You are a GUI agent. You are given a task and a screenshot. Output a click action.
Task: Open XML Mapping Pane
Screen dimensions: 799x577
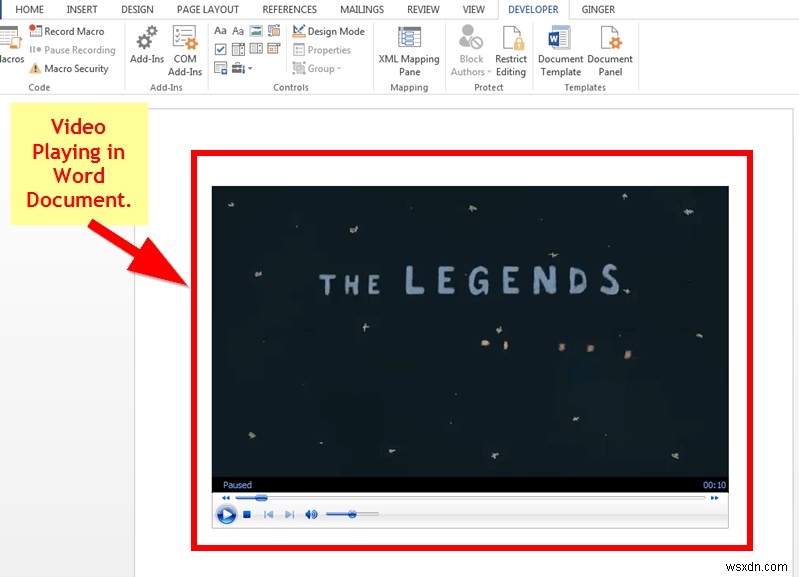point(409,51)
